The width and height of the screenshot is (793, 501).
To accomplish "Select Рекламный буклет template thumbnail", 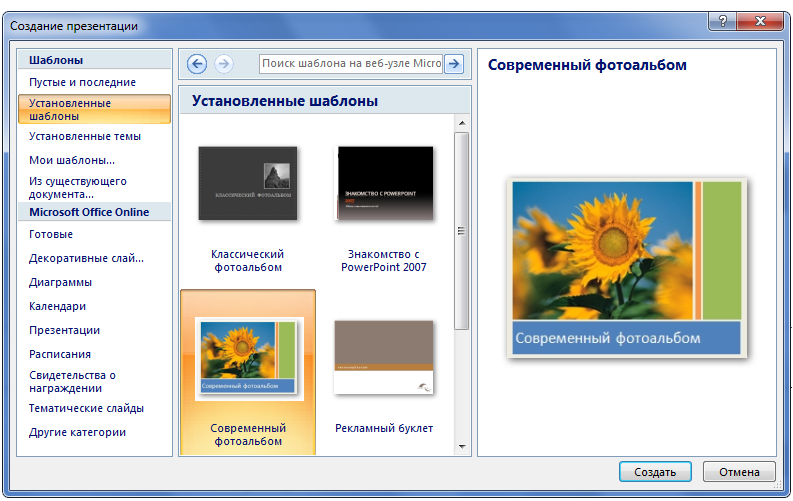I will (384, 357).
